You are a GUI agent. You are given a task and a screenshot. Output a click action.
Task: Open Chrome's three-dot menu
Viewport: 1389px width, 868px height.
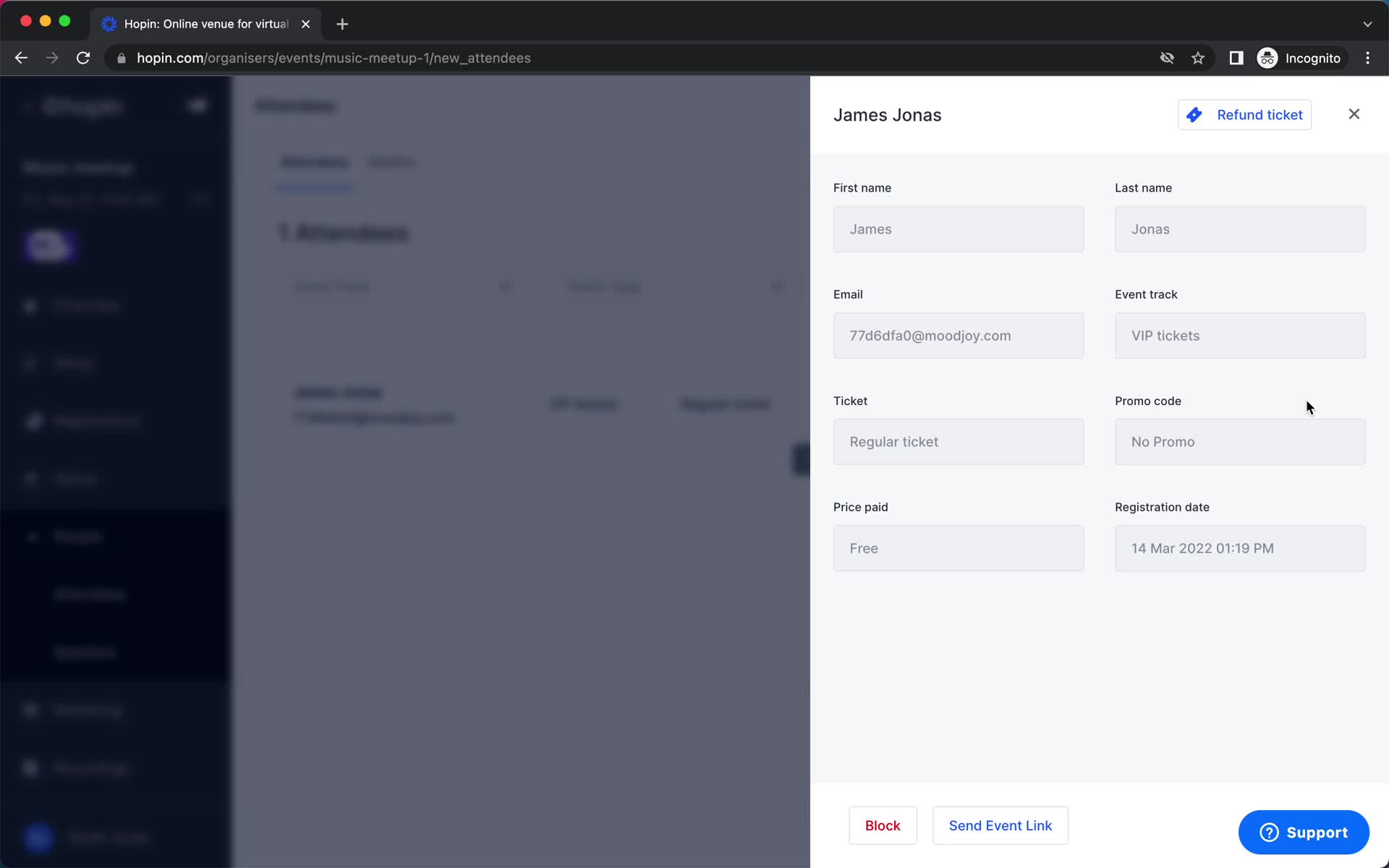[x=1367, y=58]
